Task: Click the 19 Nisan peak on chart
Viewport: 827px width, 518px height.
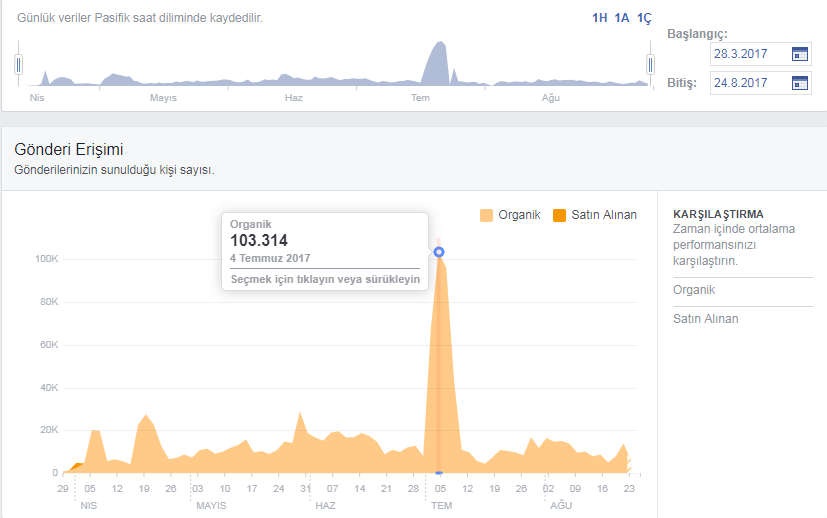Action: 146,416
